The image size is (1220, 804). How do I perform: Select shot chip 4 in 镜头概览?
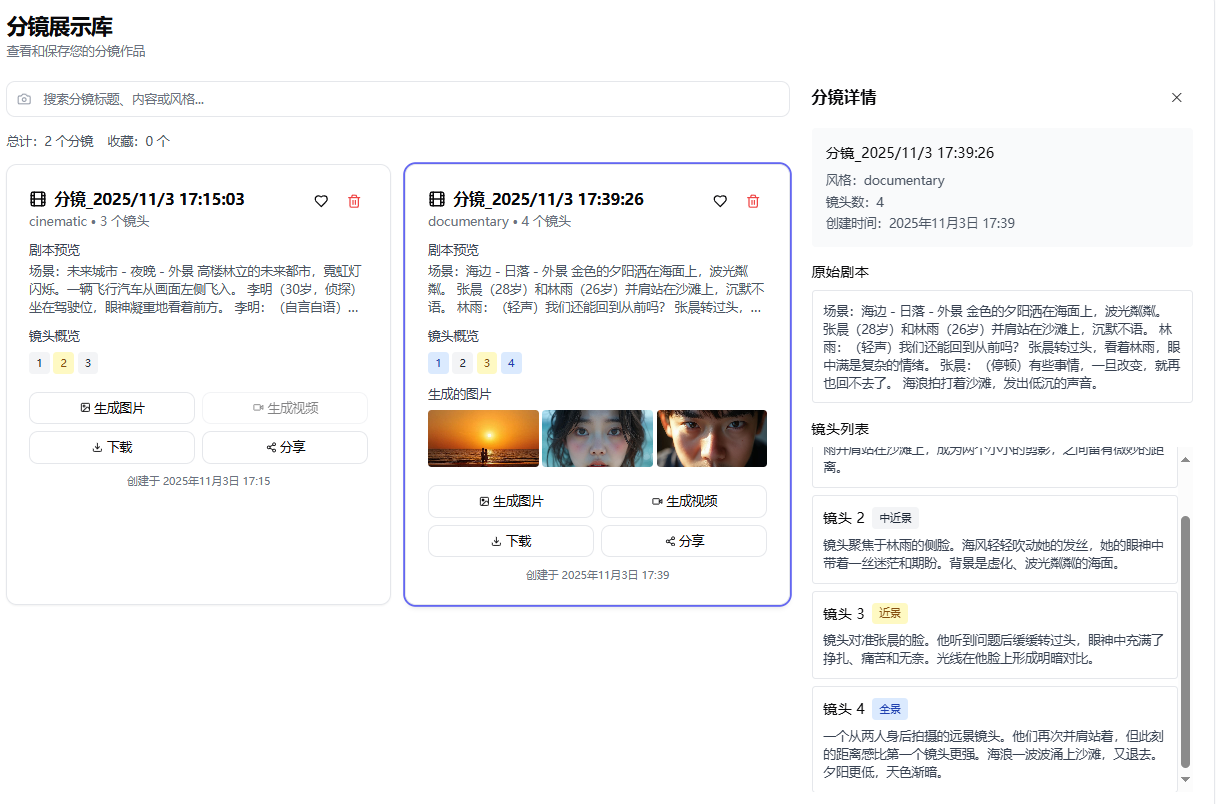511,363
